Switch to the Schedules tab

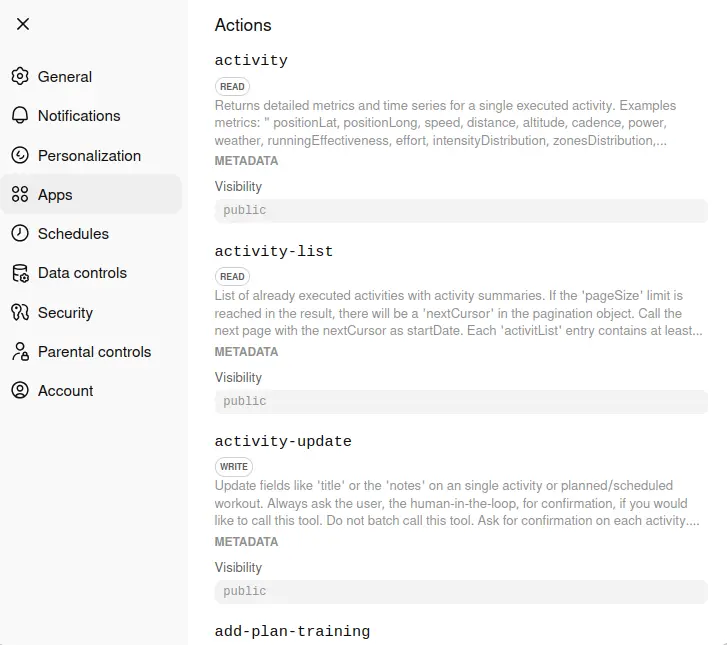(x=73, y=234)
